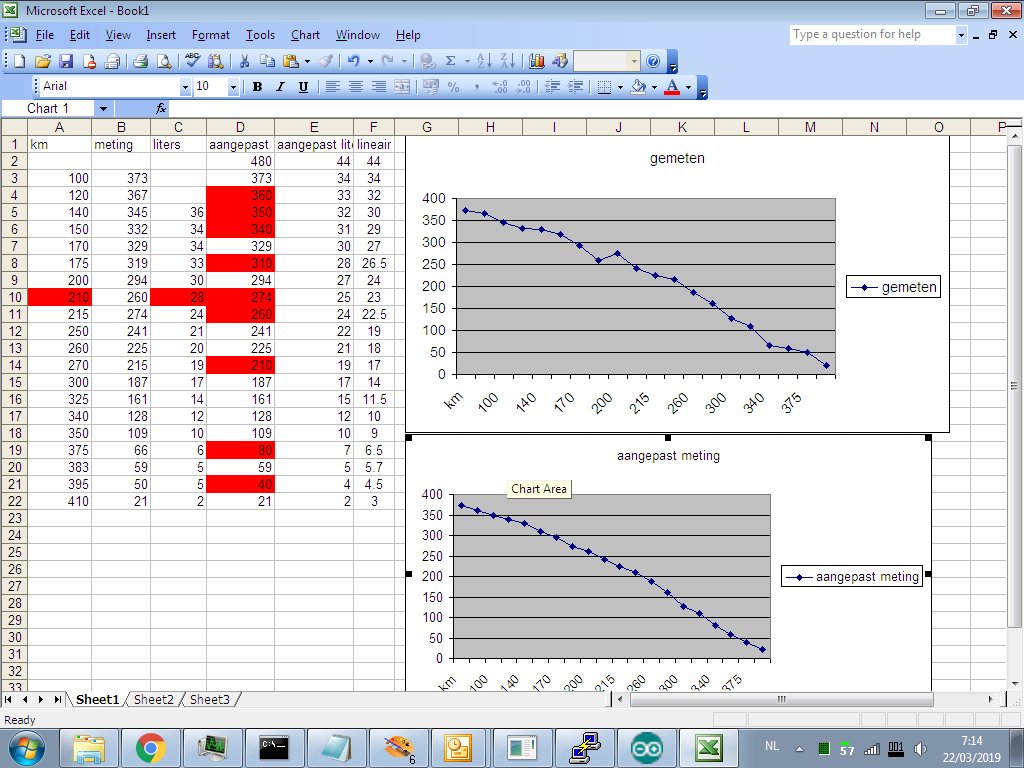Open the Format menu
Image resolution: width=1024 pixels, height=768 pixels.
tap(210, 35)
